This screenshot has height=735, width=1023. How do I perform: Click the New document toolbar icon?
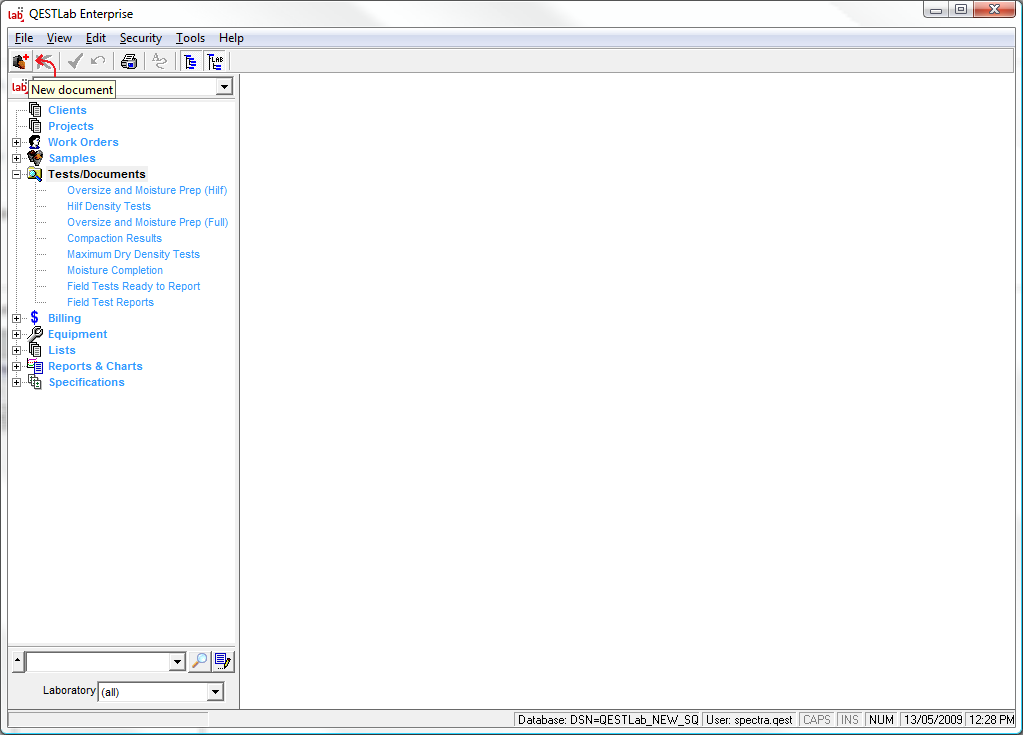click(x=20, y=61)
